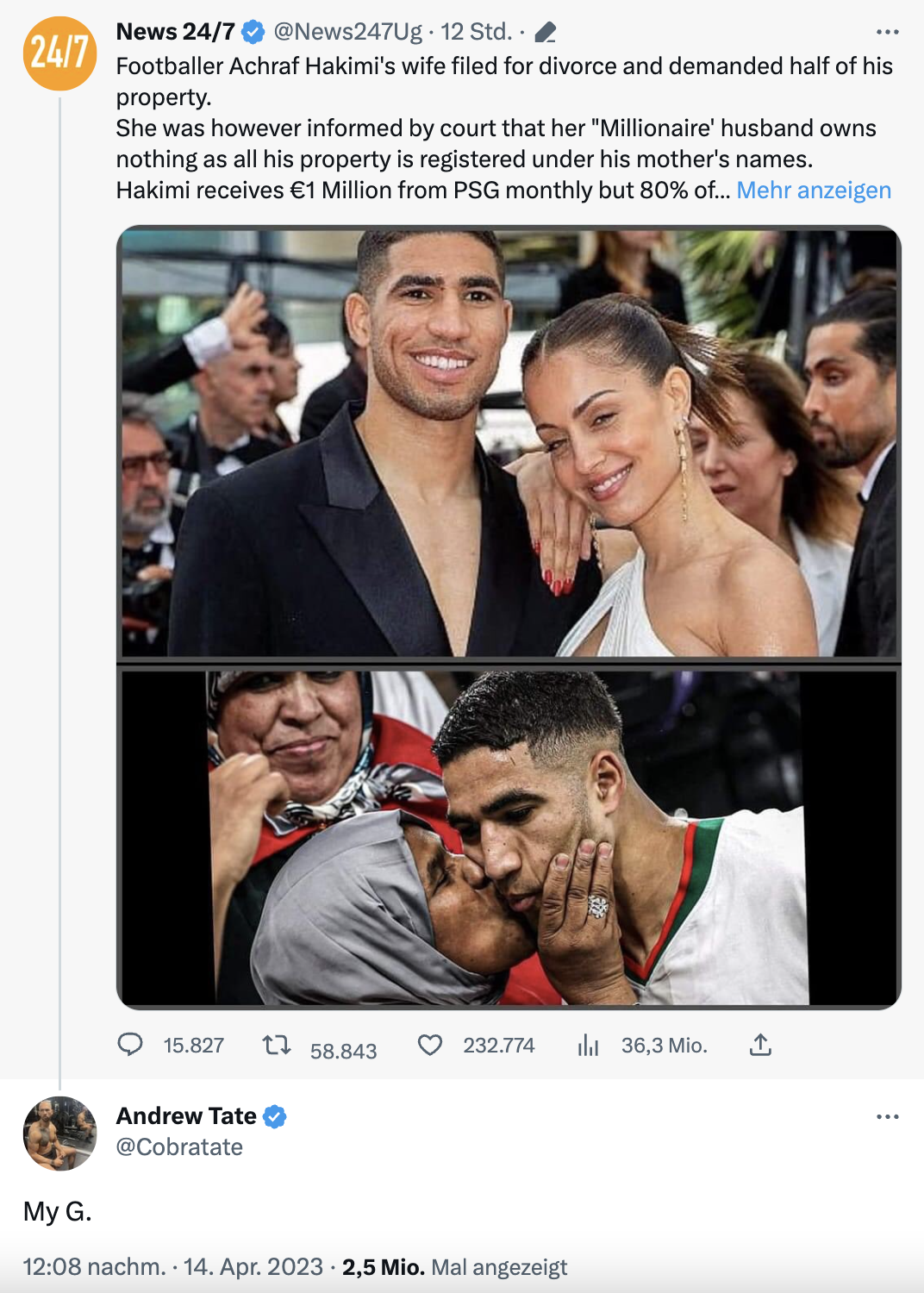Click News 24/7 blue verified badge
924x1293 pixels.
[x=253, y=33]
